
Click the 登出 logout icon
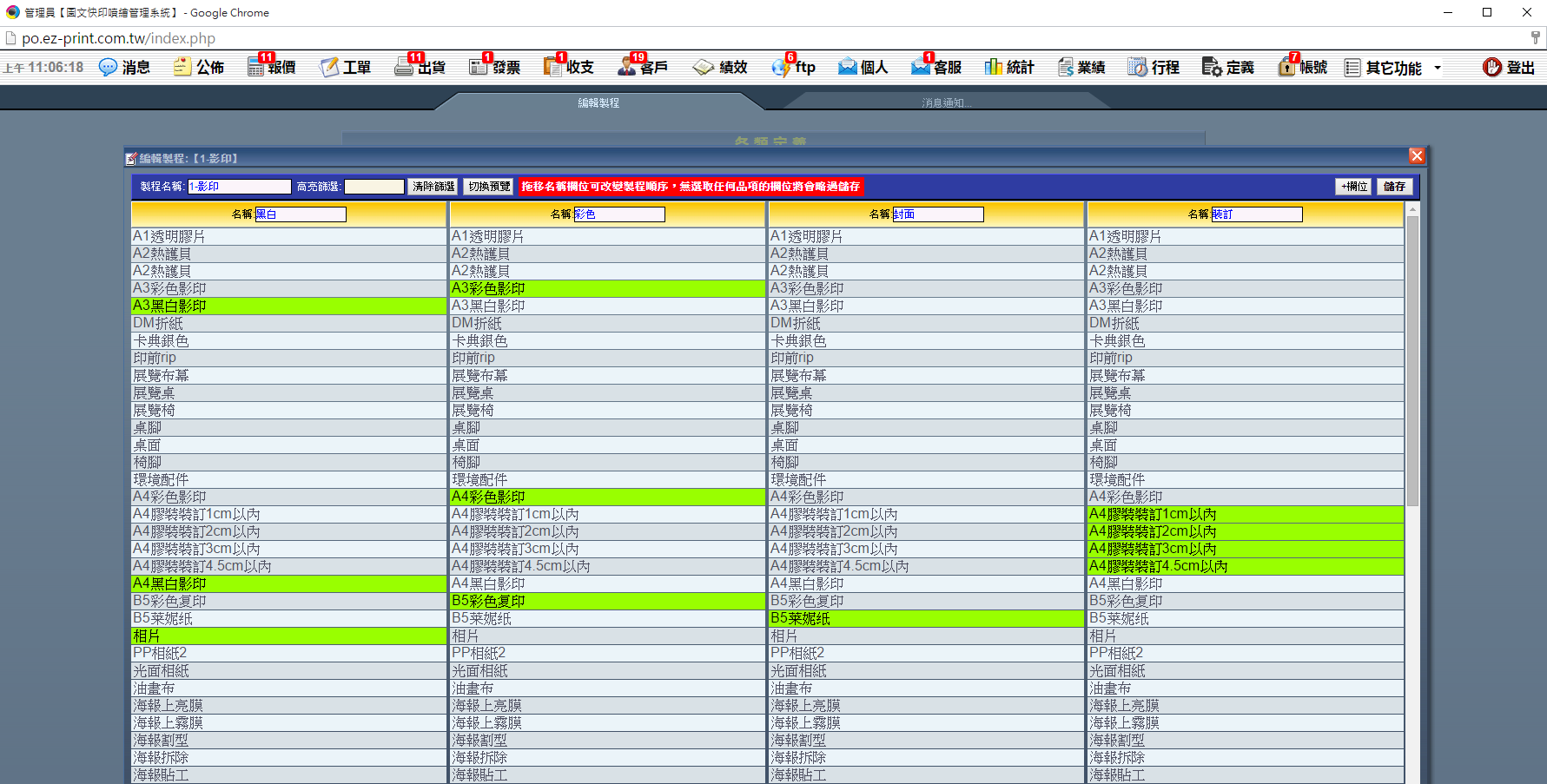(x=1492, y=67)
